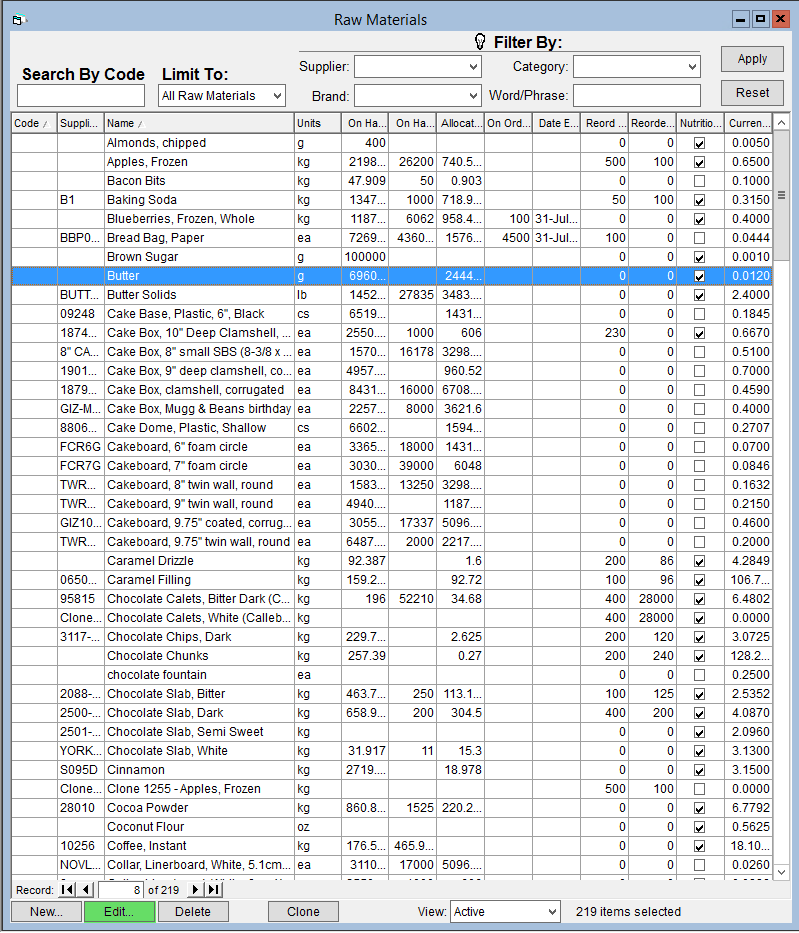The height and width of the screenshot is (933, 799).
Task: Sort by the Current cost column header
Action: point(748,123)
